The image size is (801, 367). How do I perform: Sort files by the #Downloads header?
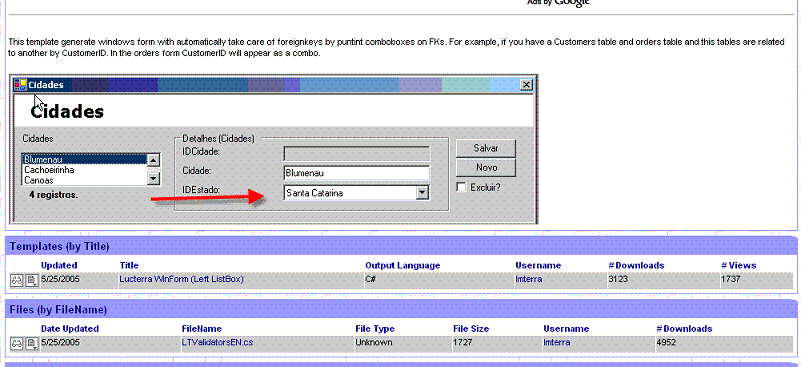tap(684, 329)
